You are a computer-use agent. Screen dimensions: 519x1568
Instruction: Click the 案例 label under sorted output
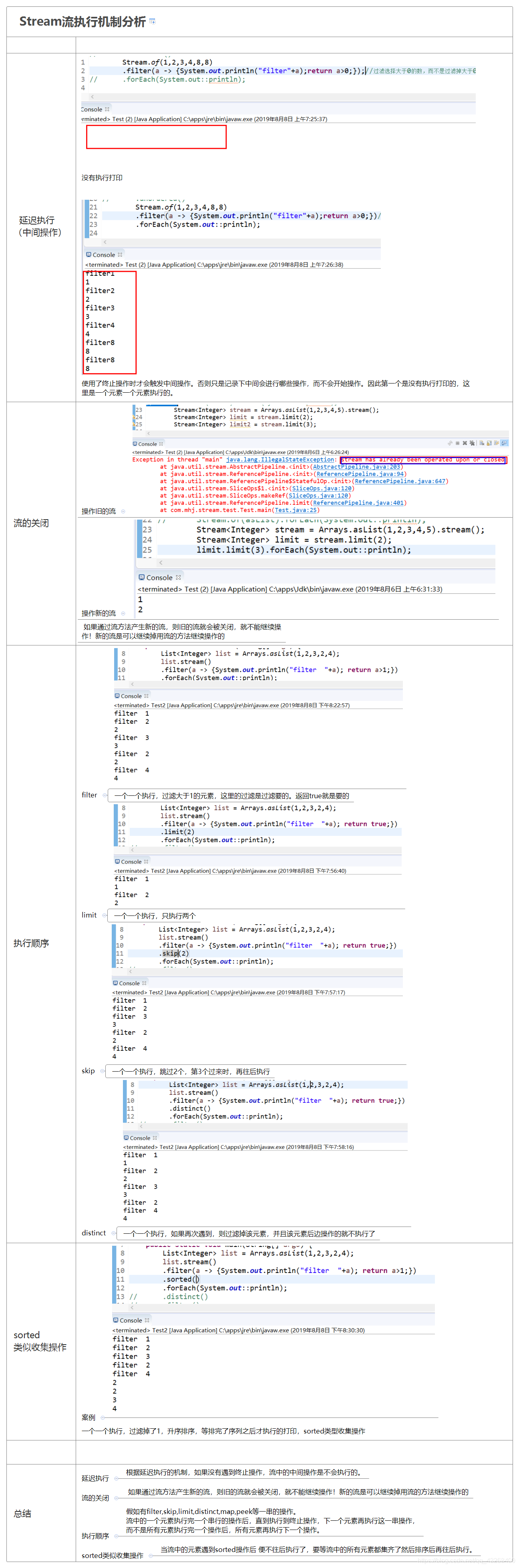tap(89, 1417)
